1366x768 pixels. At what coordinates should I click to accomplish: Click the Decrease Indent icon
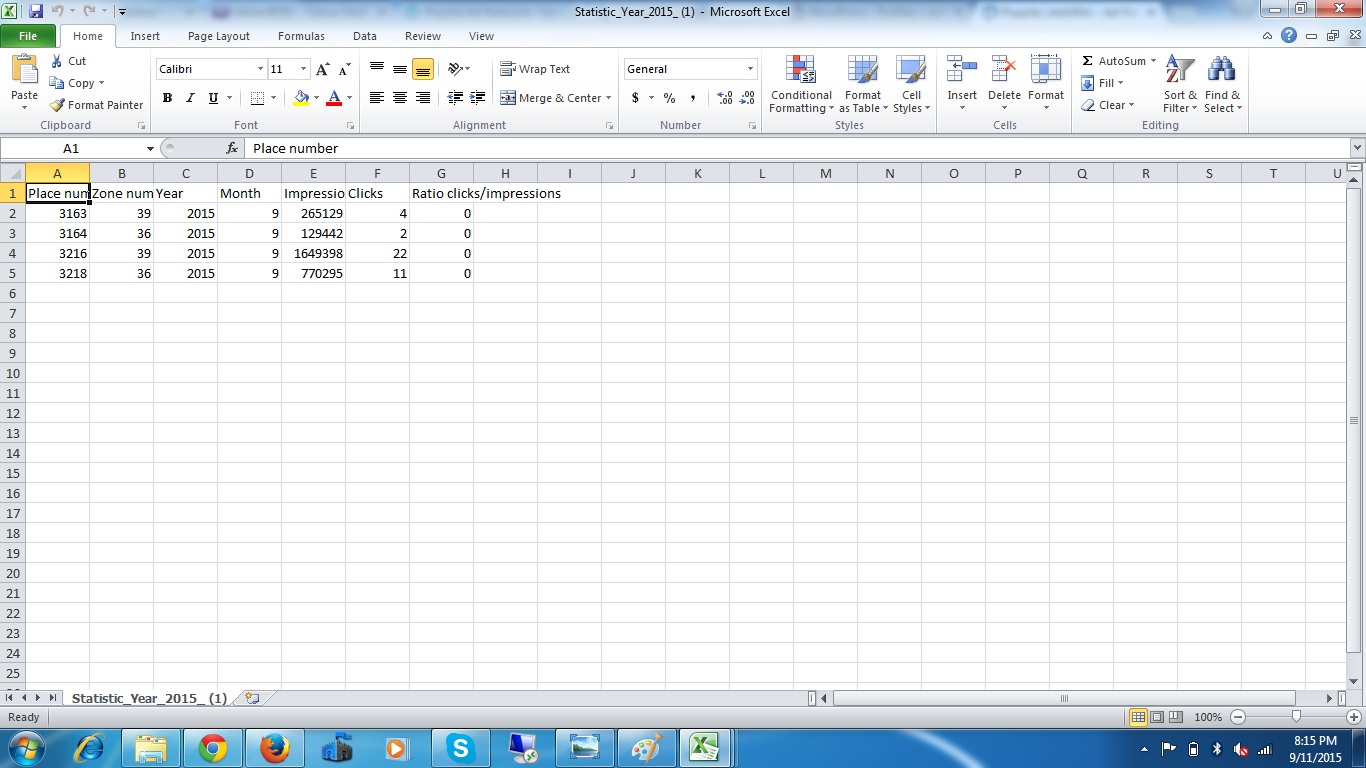pos(455,98)
